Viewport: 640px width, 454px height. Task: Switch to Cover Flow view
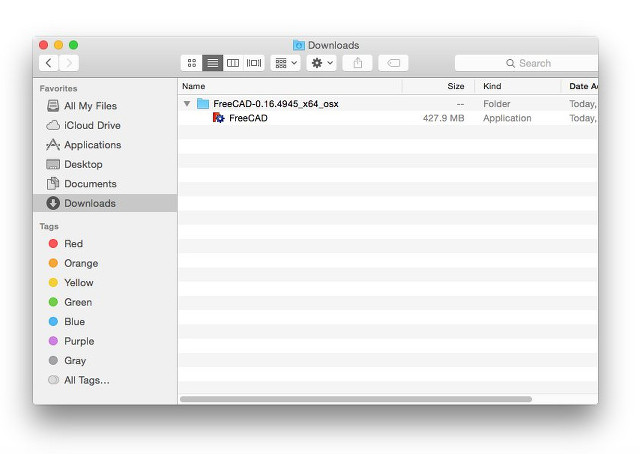pos(254,63)
